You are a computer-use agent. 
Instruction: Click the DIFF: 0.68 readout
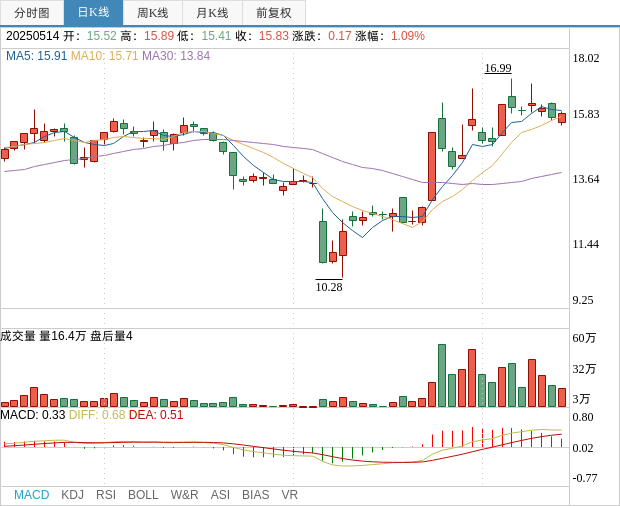[97, 415]
